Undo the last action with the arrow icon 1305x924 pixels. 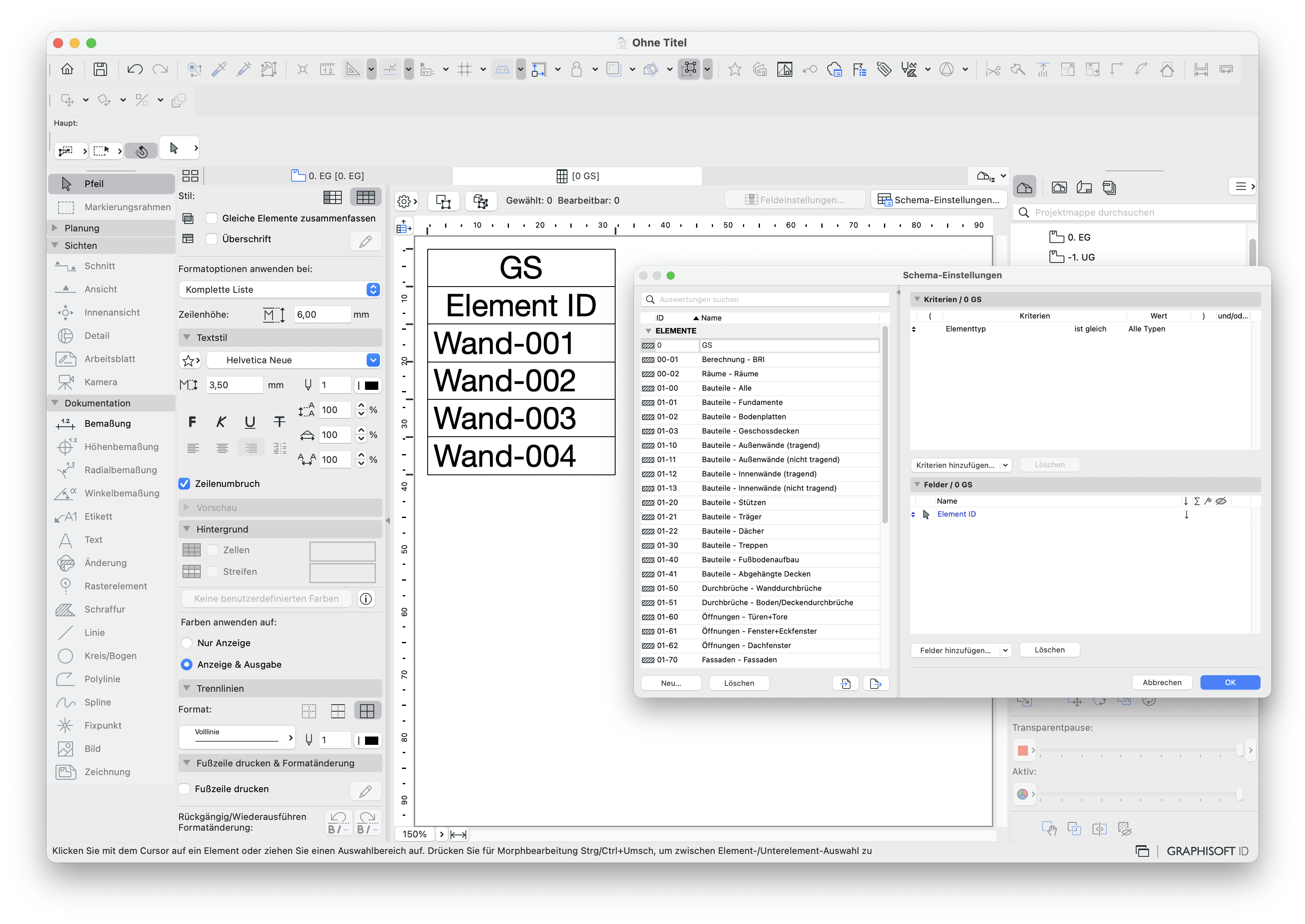tap(135, 69)
